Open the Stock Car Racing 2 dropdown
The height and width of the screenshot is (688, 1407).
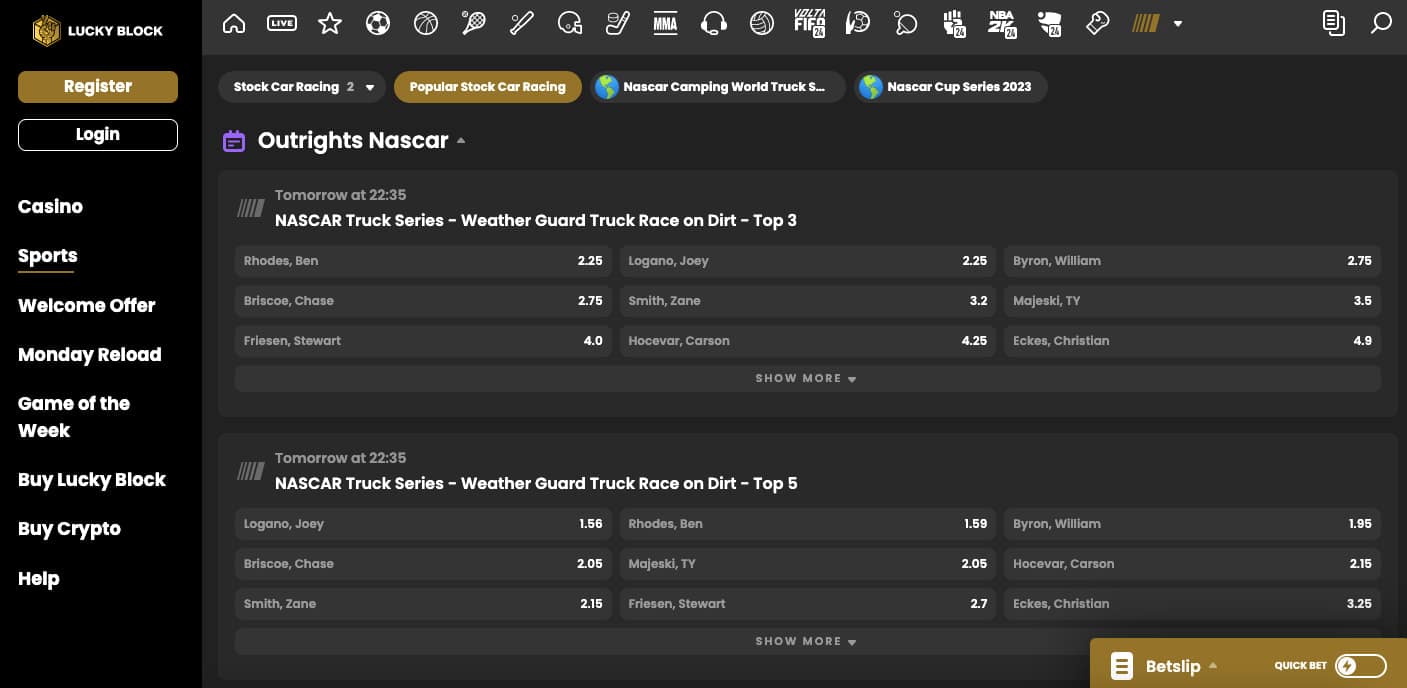pos(302,87)
